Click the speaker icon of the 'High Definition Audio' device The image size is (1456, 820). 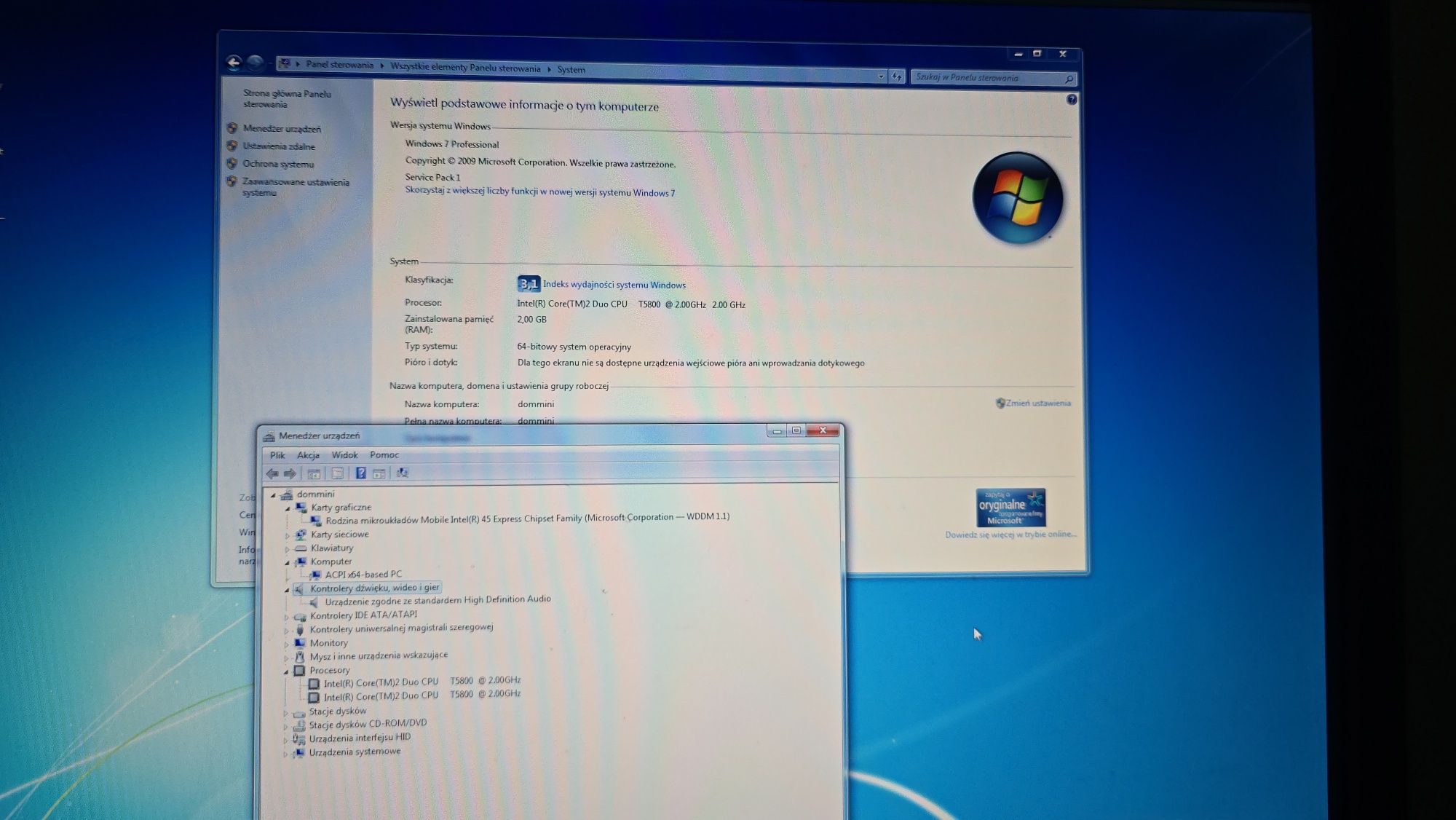[314, 602]
